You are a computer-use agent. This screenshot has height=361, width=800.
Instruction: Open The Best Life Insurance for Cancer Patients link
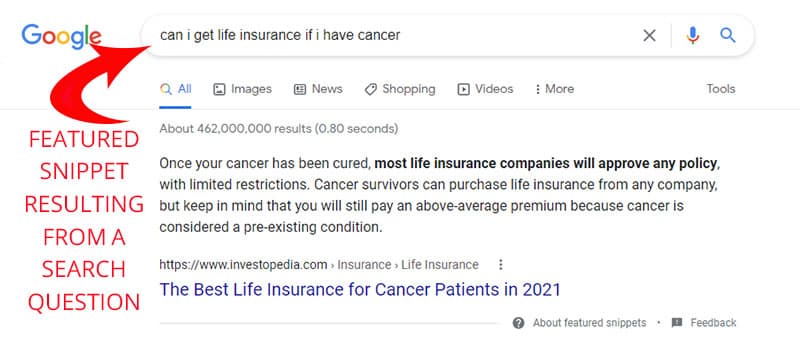(x=360, y=290)
